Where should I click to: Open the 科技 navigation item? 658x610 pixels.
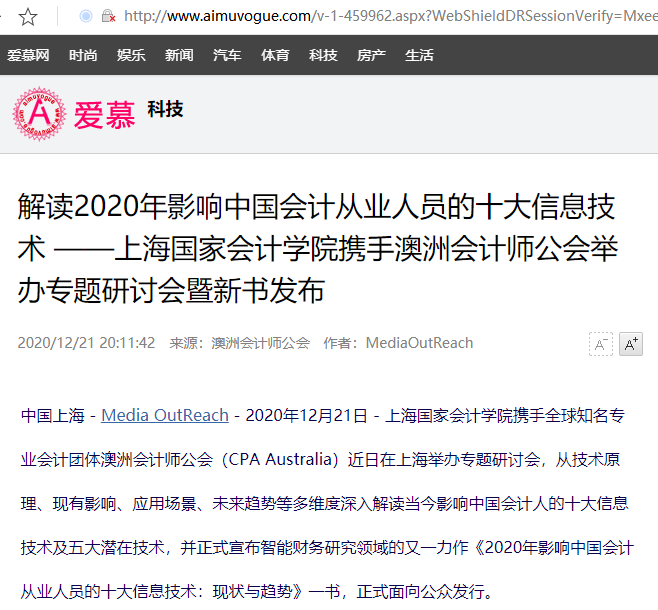(323, 55)
